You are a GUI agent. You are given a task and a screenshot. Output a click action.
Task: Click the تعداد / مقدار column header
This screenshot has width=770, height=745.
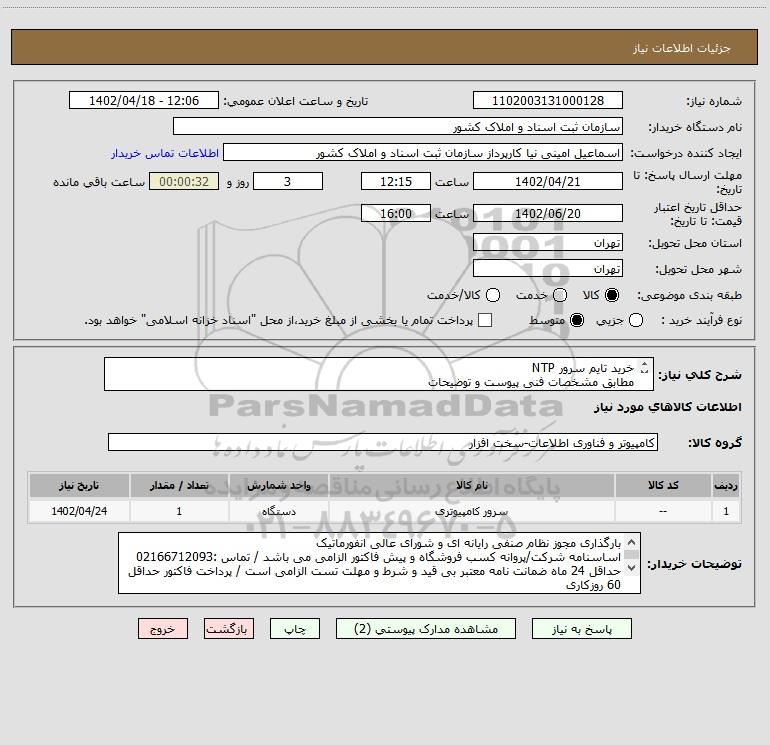tap(179, 485)
